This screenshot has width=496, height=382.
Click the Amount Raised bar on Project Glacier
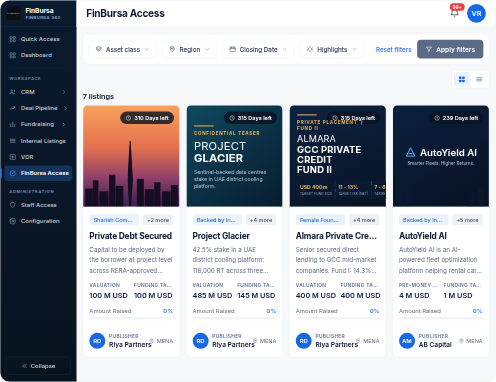coord(234,318)
